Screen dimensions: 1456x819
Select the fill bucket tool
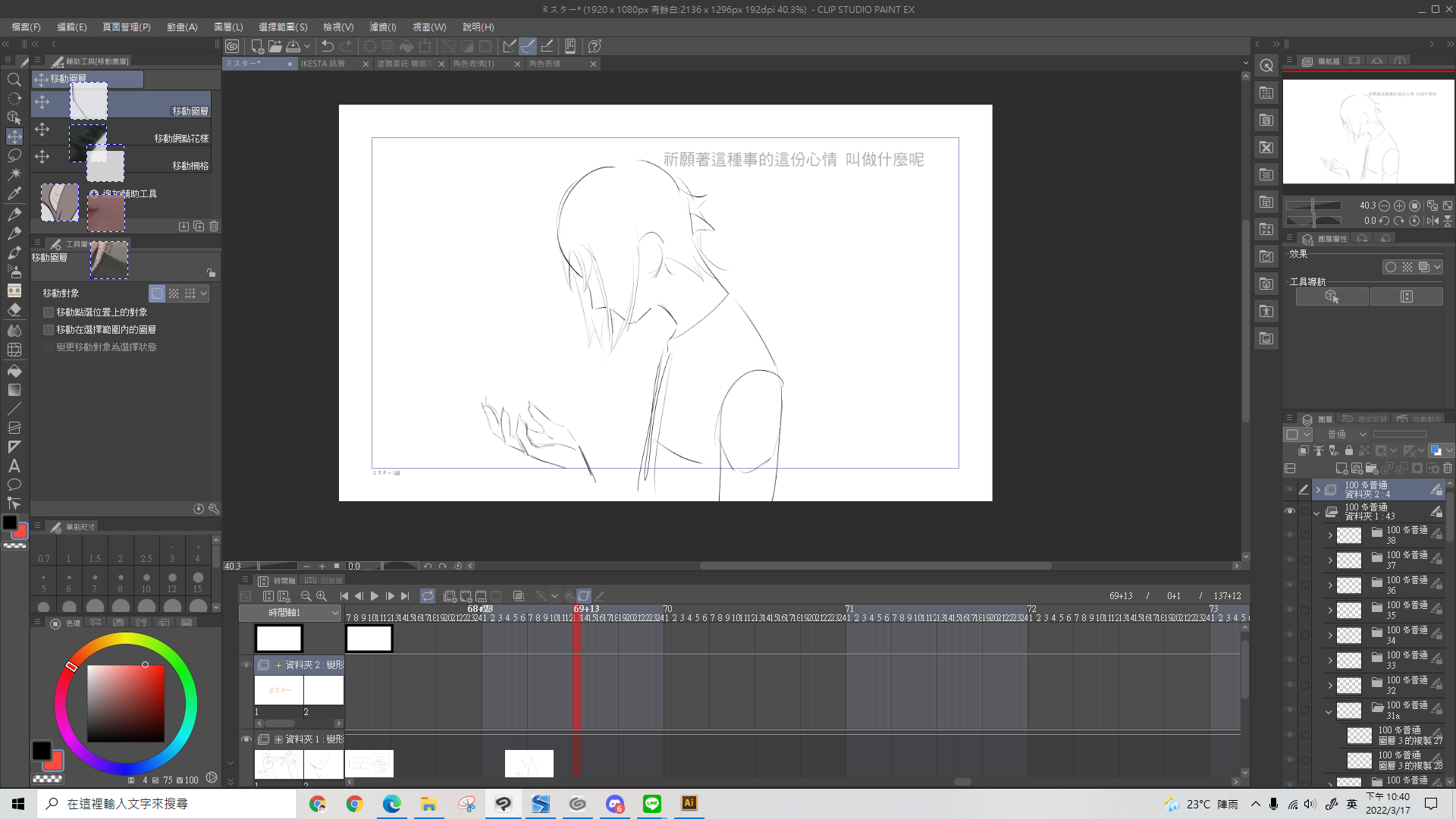(x=14, y=371)
